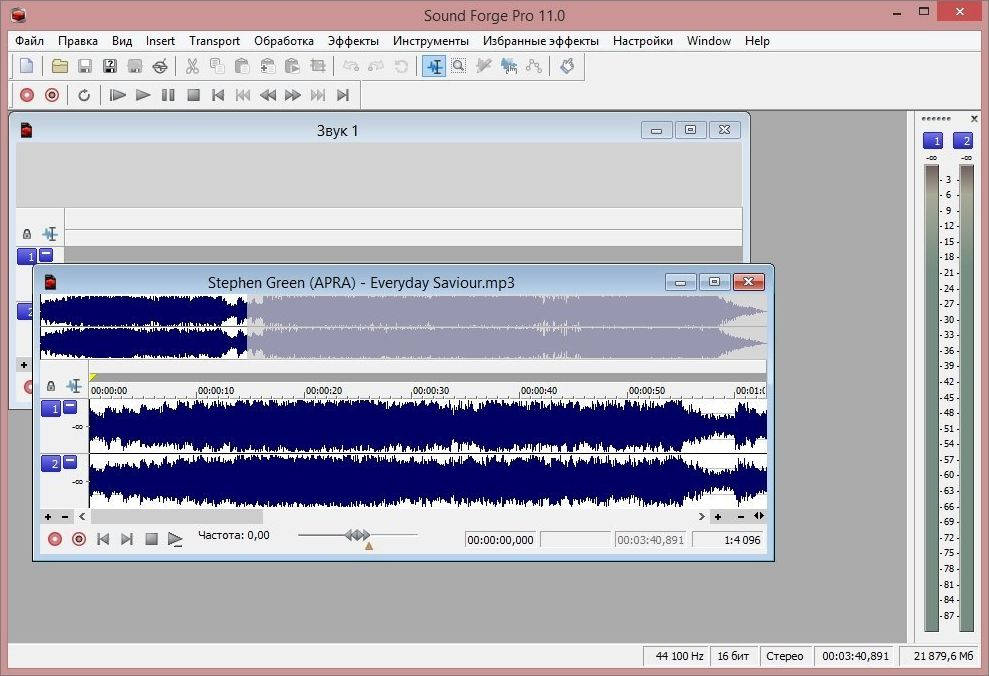Open a file using the folder icon

[x=60, y=66]
